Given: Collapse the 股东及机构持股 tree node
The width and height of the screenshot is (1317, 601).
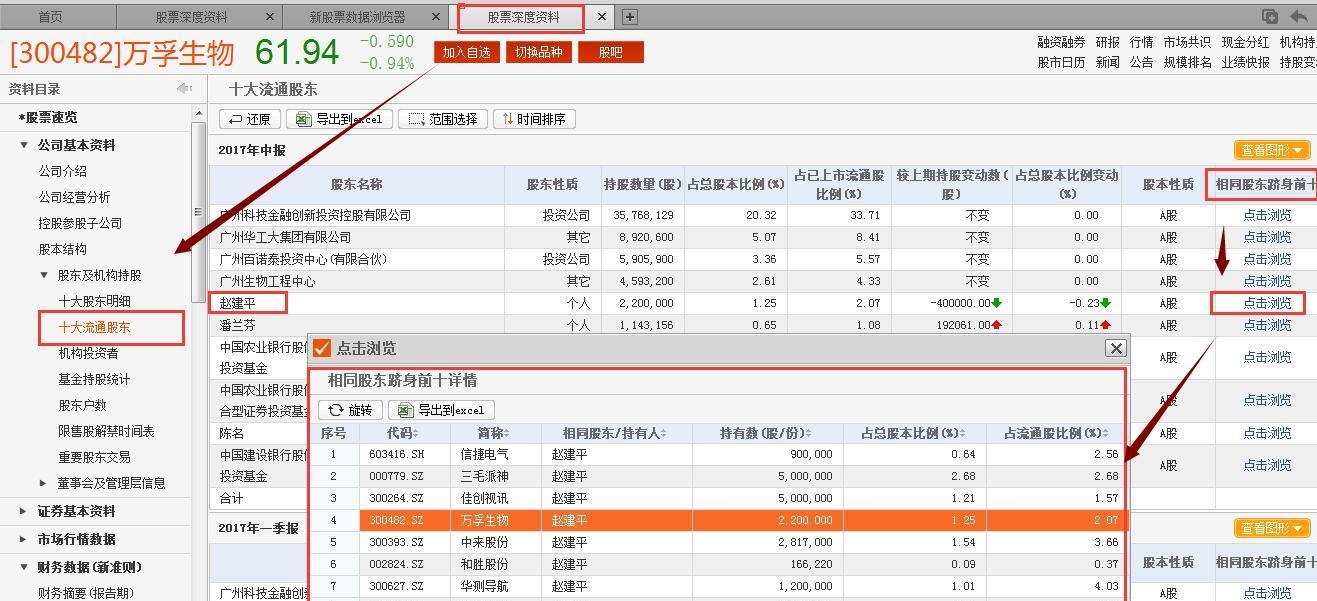Looking at the screenshot, I should [x=44, y=275].
